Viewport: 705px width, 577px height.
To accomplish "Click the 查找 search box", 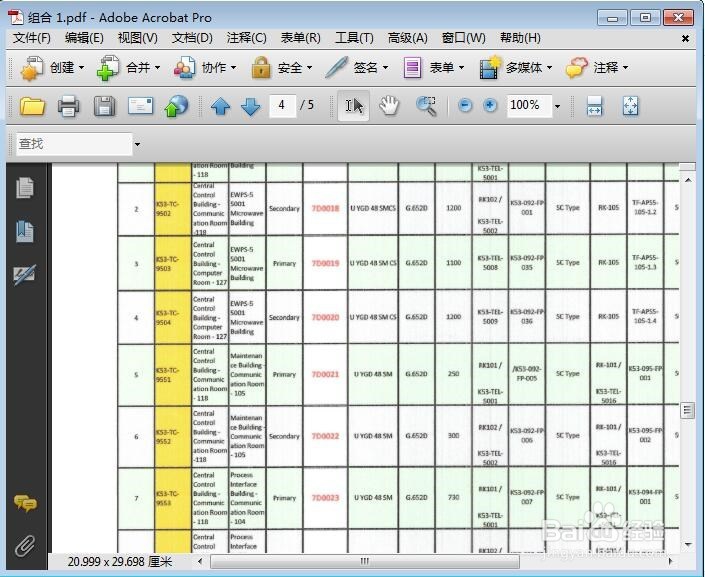I will 74,144.
